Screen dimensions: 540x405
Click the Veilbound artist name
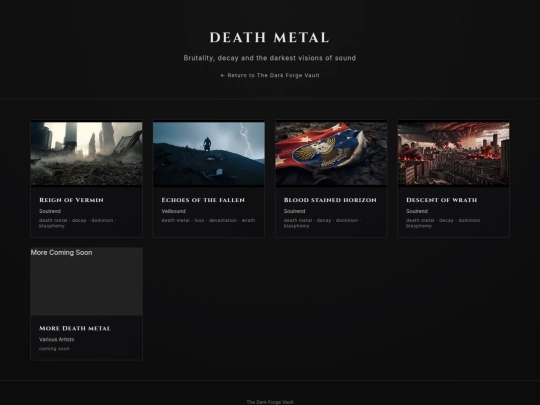pyautogui.click(x=174, y=211)
